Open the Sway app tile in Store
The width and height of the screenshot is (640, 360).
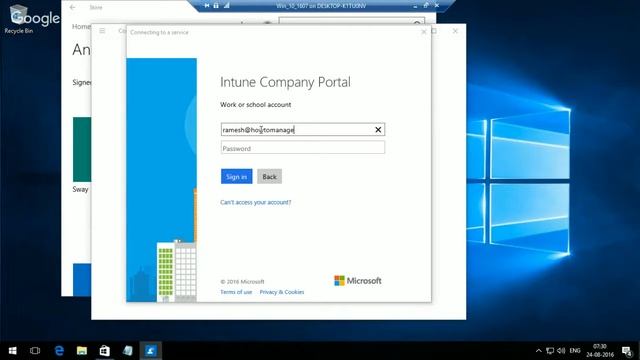click(x=82, y=149)
